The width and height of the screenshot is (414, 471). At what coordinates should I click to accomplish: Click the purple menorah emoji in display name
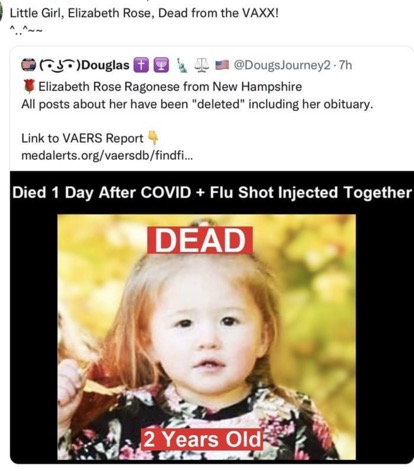coord(161,65)
